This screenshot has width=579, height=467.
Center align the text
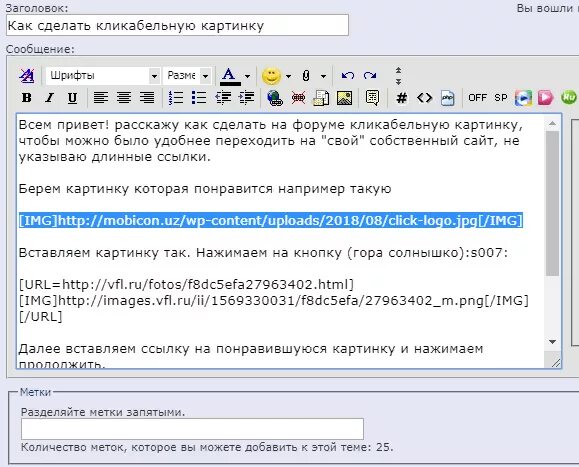click(x=124, y=98)
